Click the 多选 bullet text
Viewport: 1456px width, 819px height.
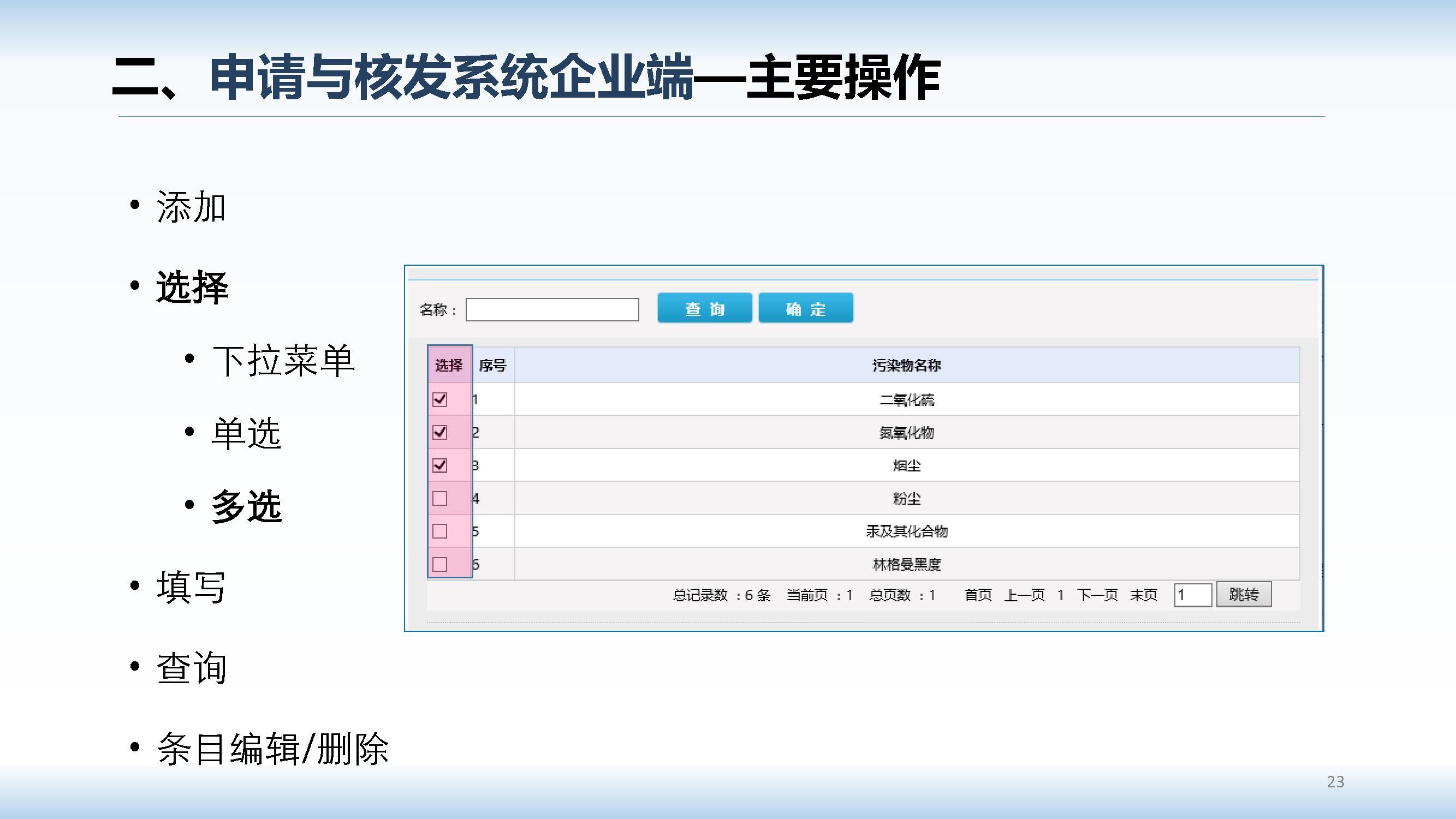(x=246, y=506)
